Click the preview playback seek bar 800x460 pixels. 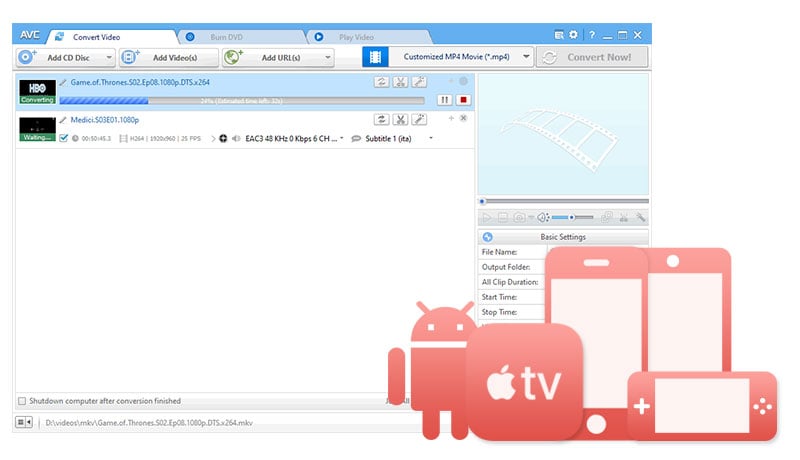click(563, 201)
